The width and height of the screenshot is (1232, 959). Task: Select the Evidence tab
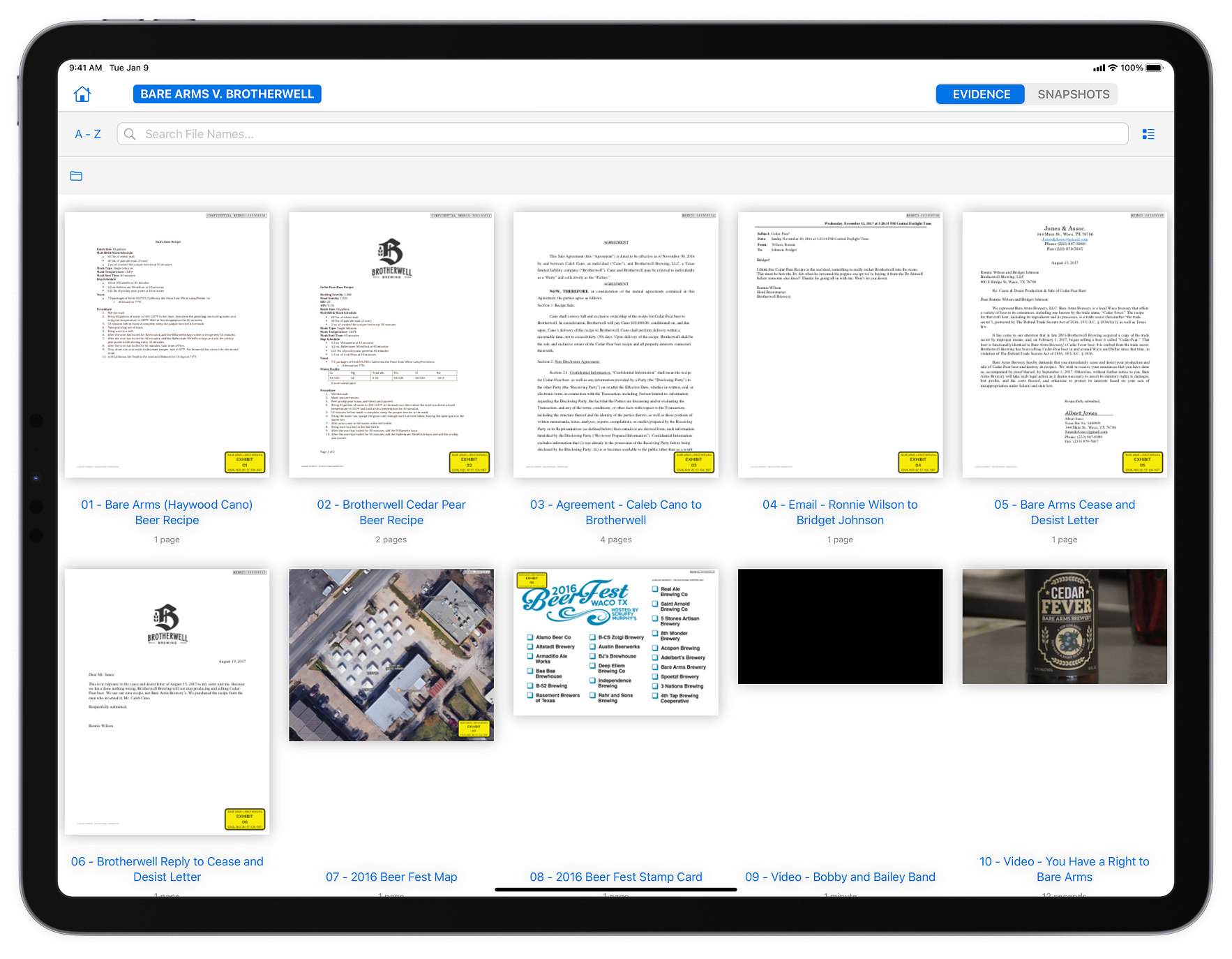pos(981,94)
